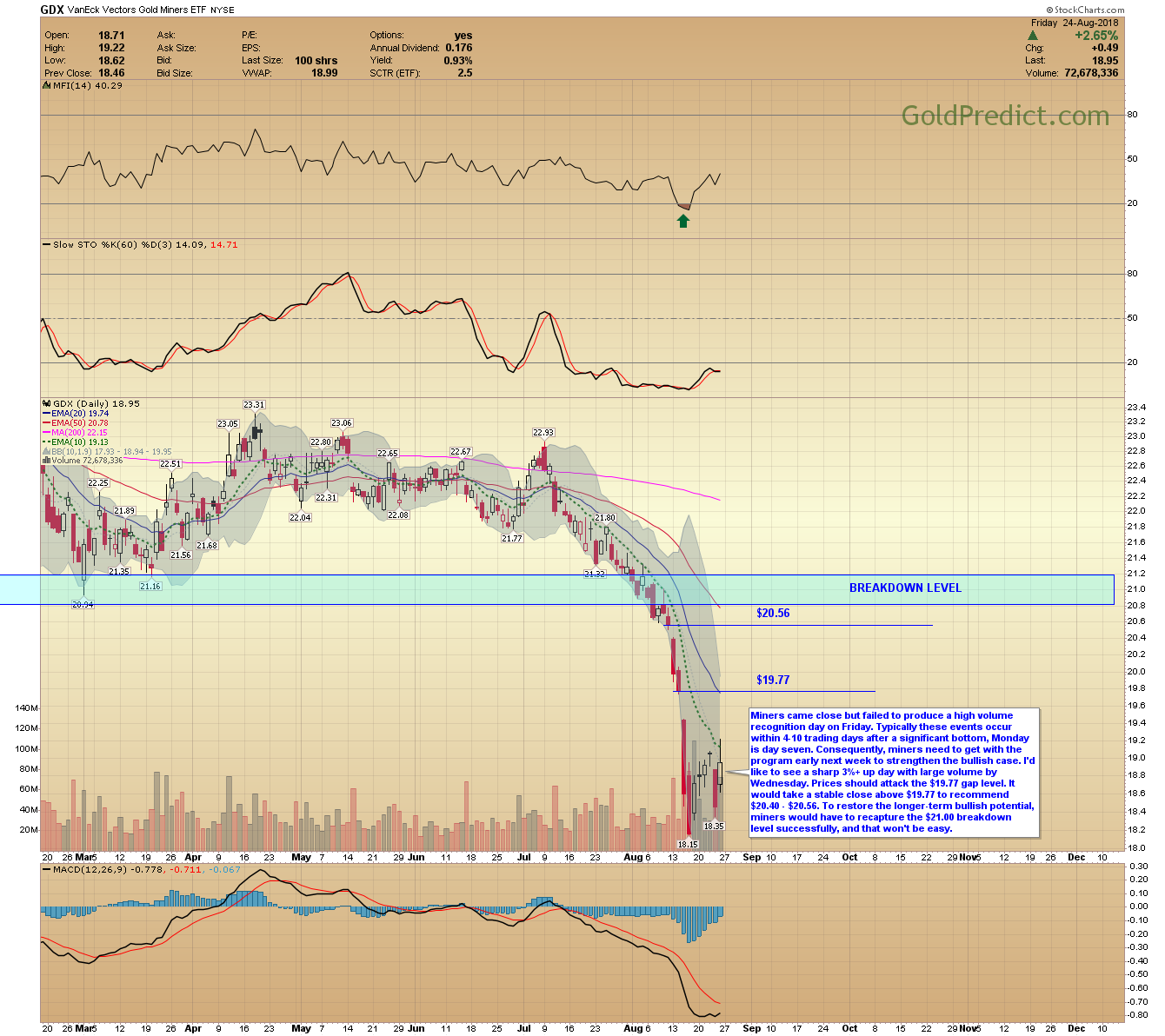Screen dimensions: 1165x1036
Task: Click the 'GDX (Daily) 18.95' chart label
Action: point(97,403)
